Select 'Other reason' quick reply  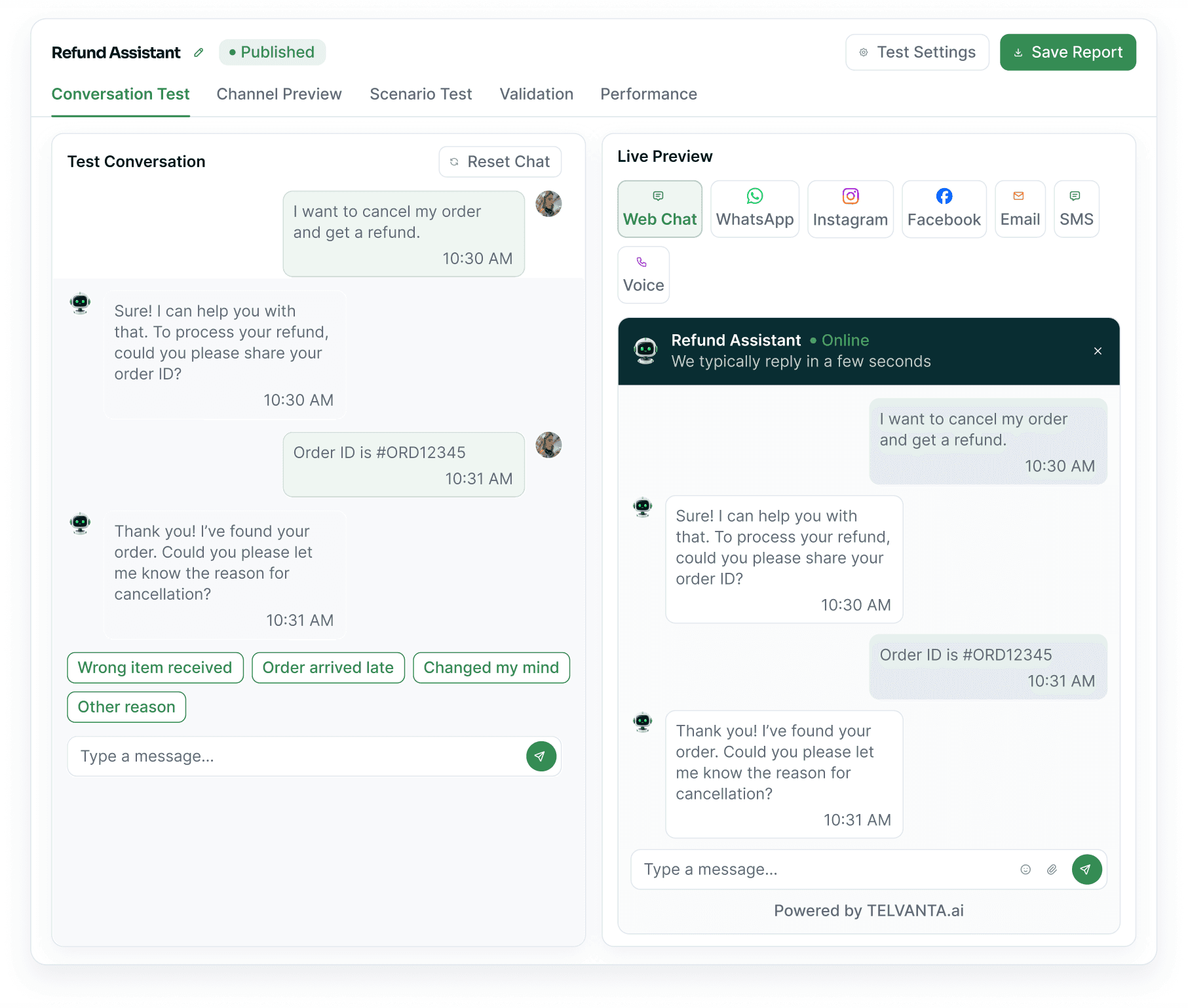click(x=126, y=707)
